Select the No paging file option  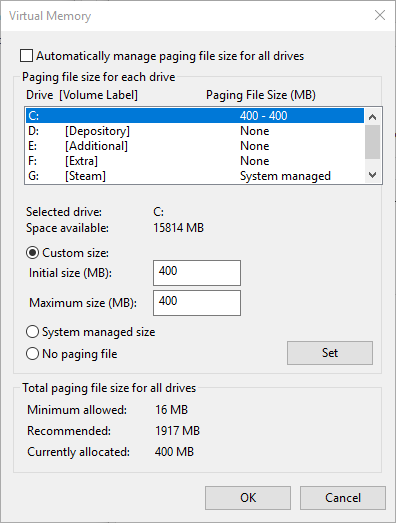click(32, 354)
